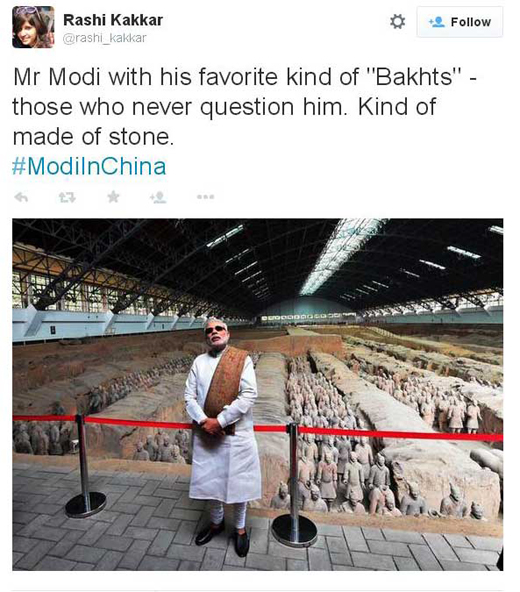This screenshot has height=592, width=520.
Task: Click the reply arrow icon
Action: (x=21, y=197)
